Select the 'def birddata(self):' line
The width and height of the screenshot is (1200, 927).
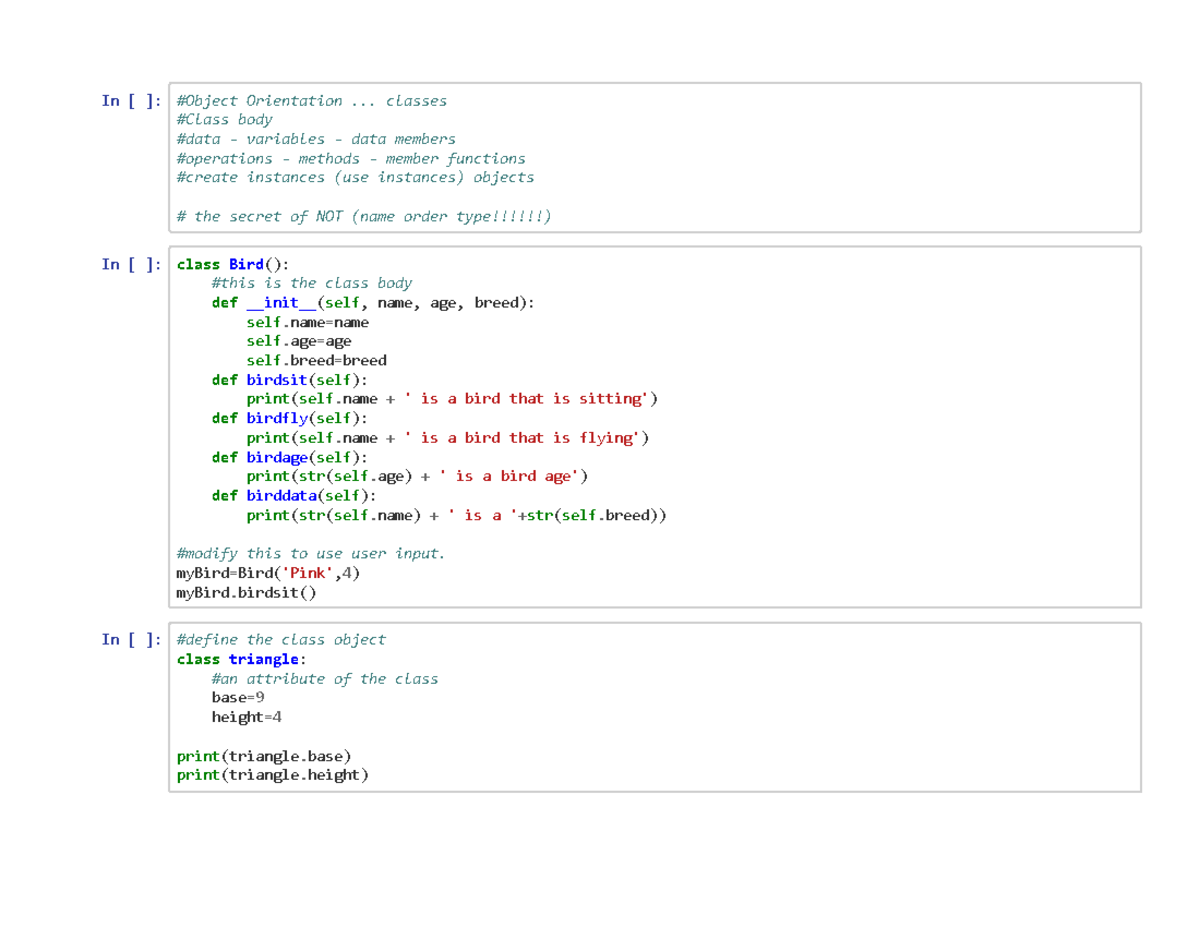[x=293, y=495]
